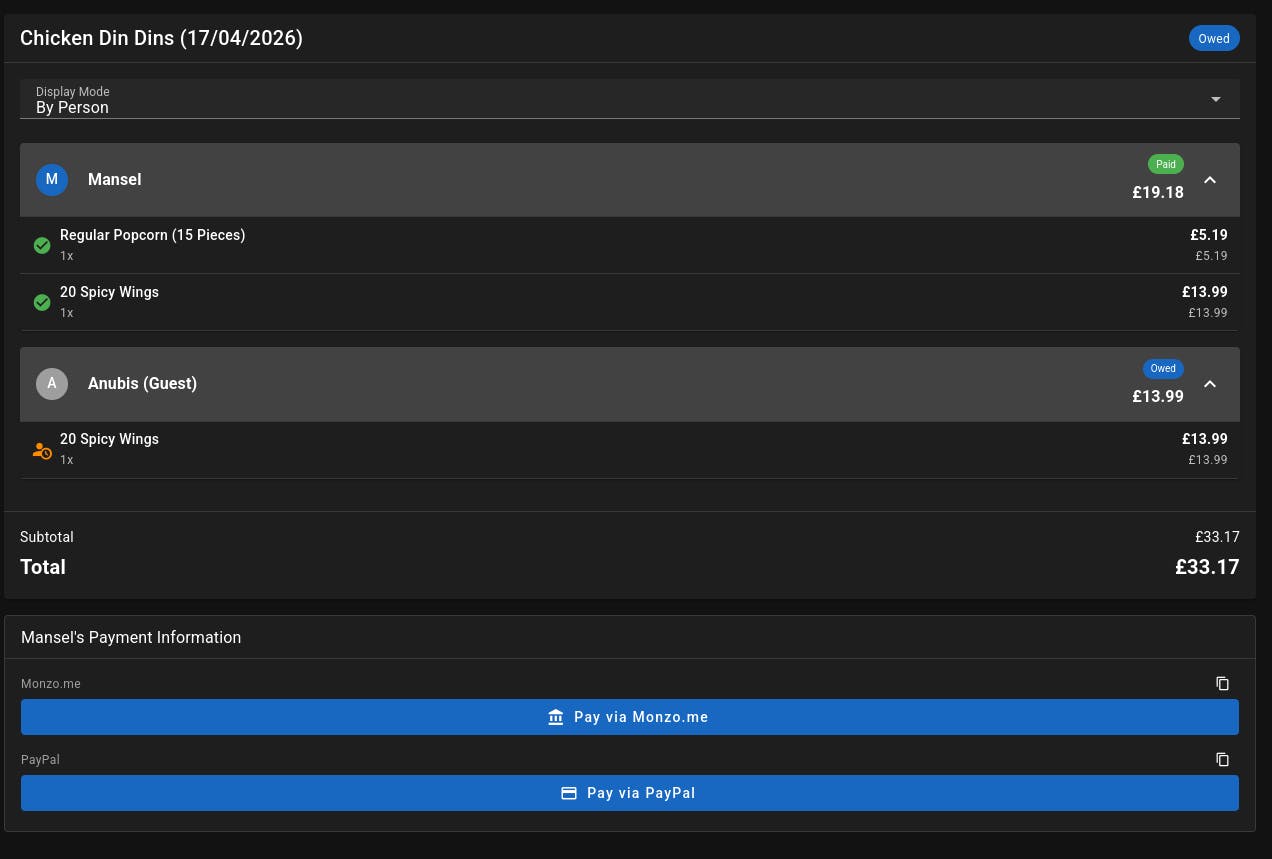Image resolution: width=1272 pixels, height=859 pixels.
Task: Select Mansel's 20 Spicy Wings item name
Action: (x=109, y=292)
